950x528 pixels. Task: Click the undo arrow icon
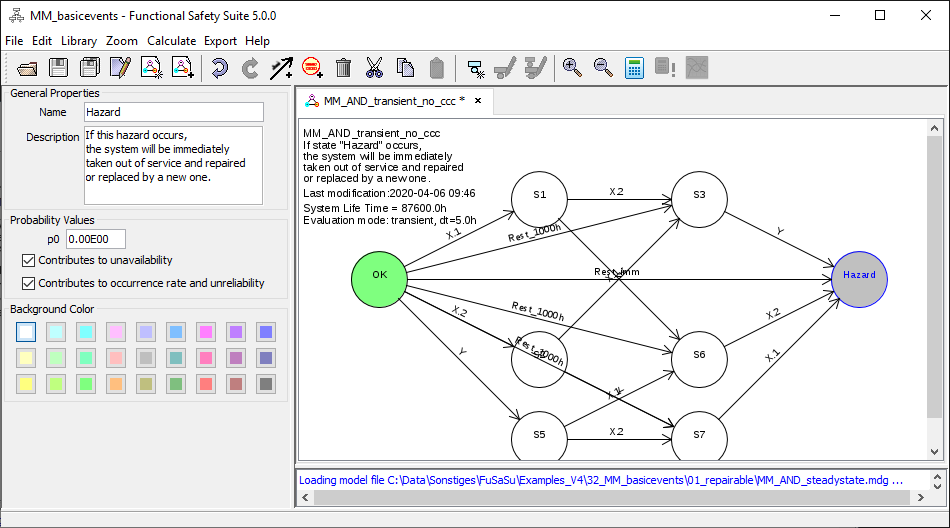(x=219, y=68)
